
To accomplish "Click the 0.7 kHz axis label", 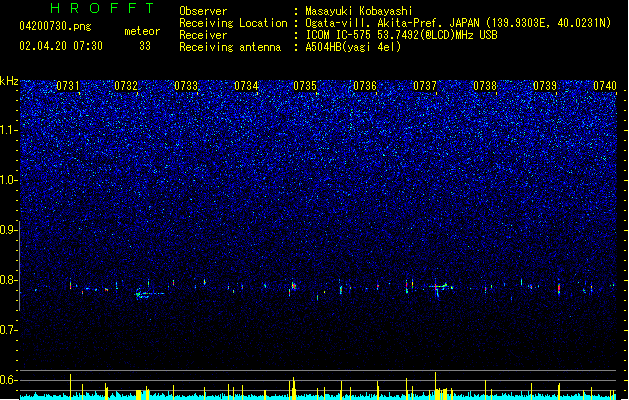I will [9, 330].
